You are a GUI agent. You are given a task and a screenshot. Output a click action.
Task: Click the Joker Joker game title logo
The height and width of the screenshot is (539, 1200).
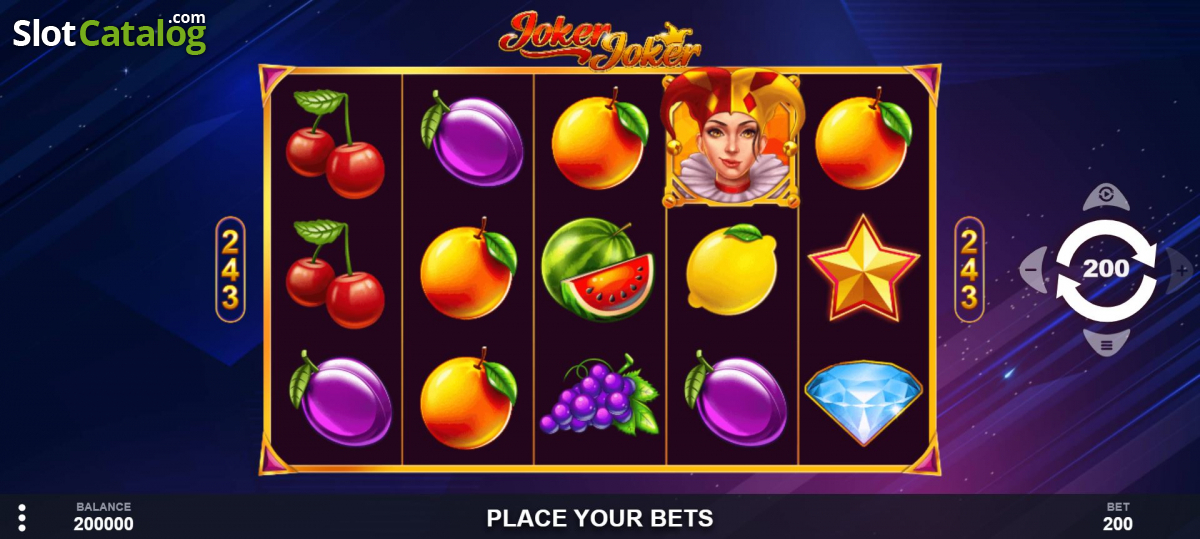pyautogui.click(x=600, y=40)
